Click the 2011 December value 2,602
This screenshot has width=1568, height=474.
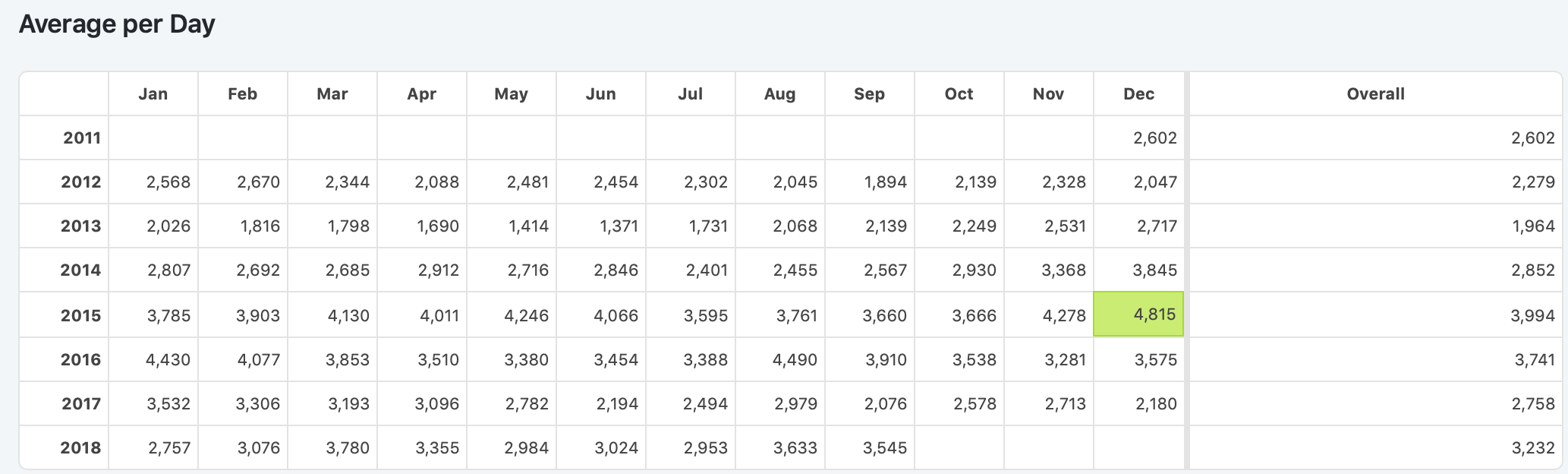1154,138
